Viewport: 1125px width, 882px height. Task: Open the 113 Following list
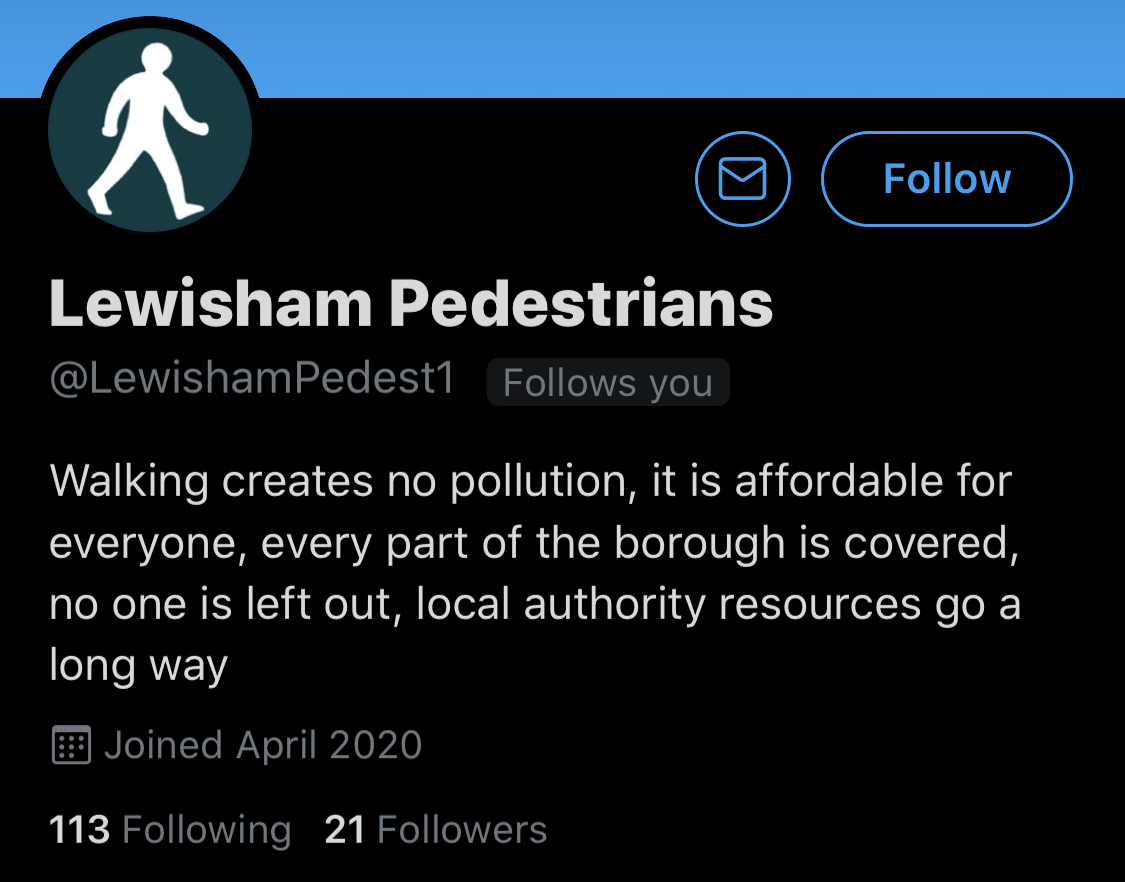pyautogui.click(x=170, y=830)
